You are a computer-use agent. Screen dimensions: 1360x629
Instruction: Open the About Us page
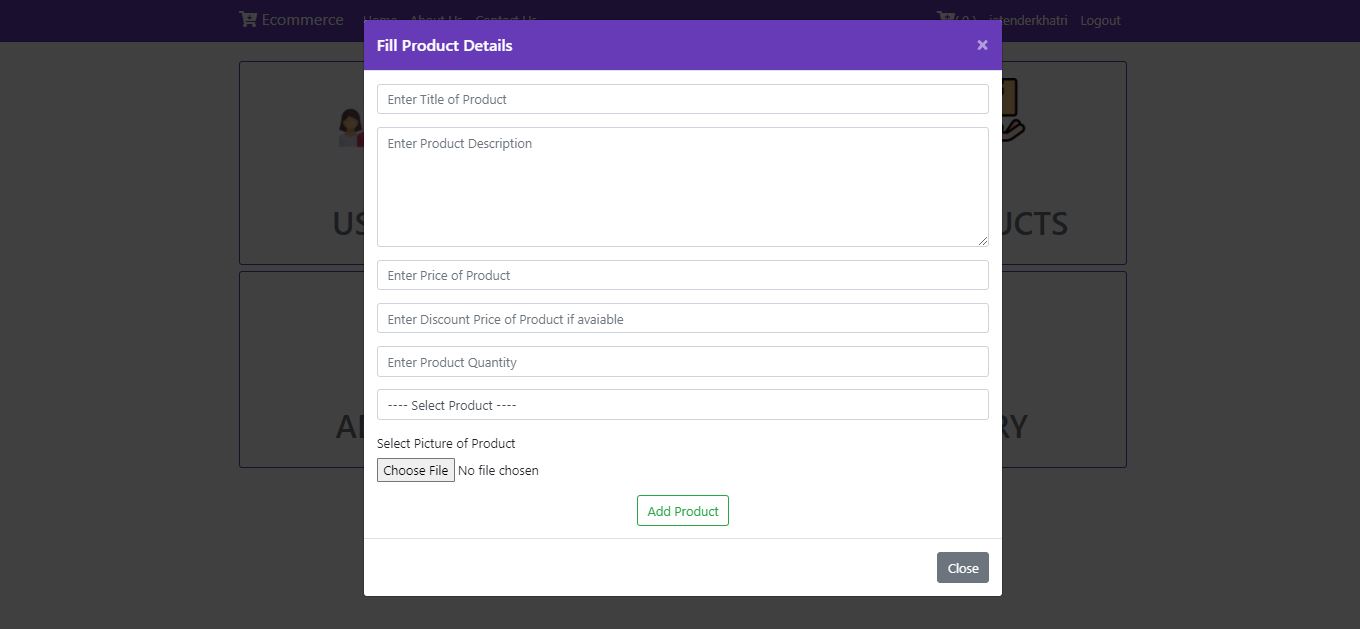click(434, 20)
